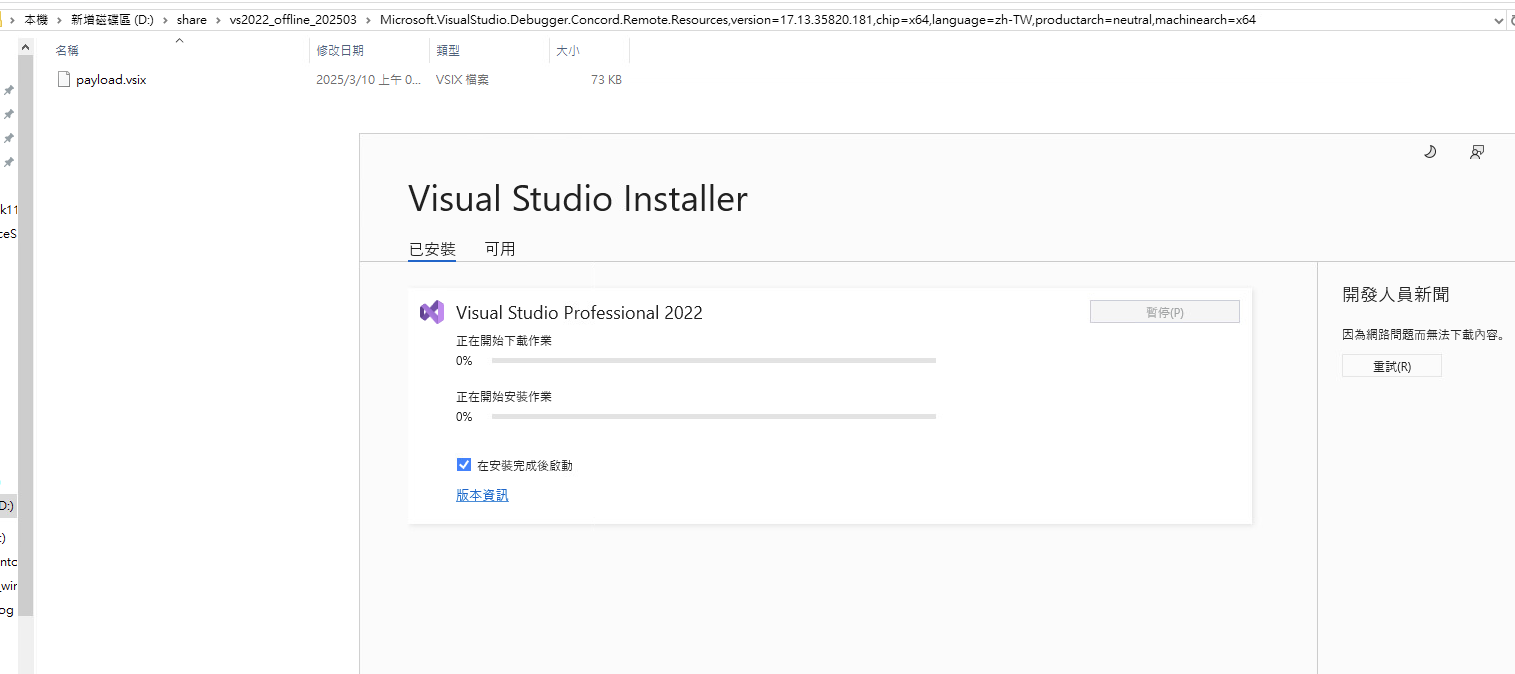This screenshot has width=1515, height=674.
Task: Sort files by the 名稱 column header
Action: click(67, 50)
